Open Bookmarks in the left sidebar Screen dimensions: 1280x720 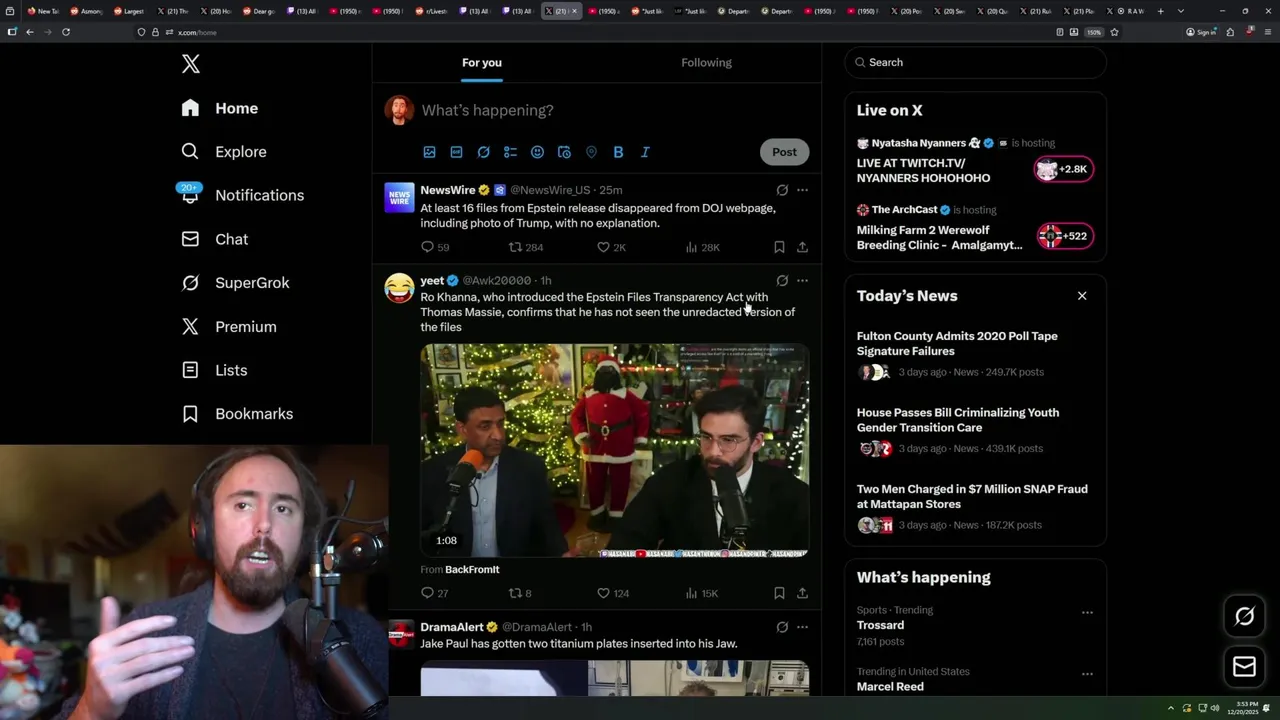(x=238, y=414)
